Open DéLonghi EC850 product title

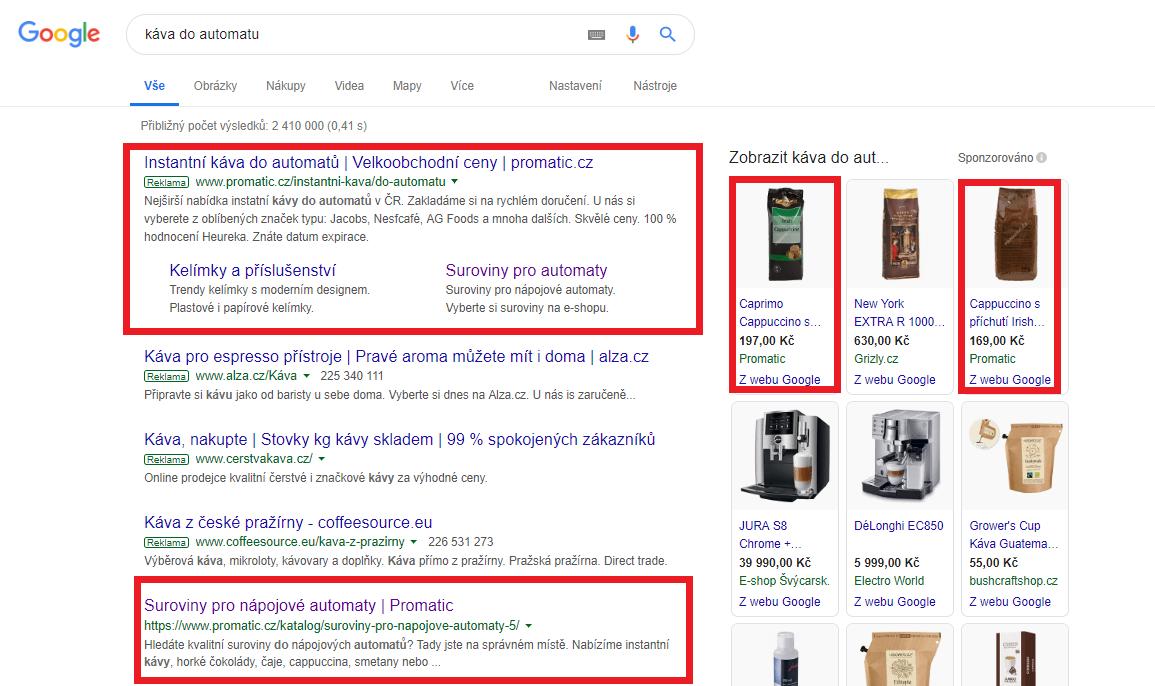(x=899, y=526)
